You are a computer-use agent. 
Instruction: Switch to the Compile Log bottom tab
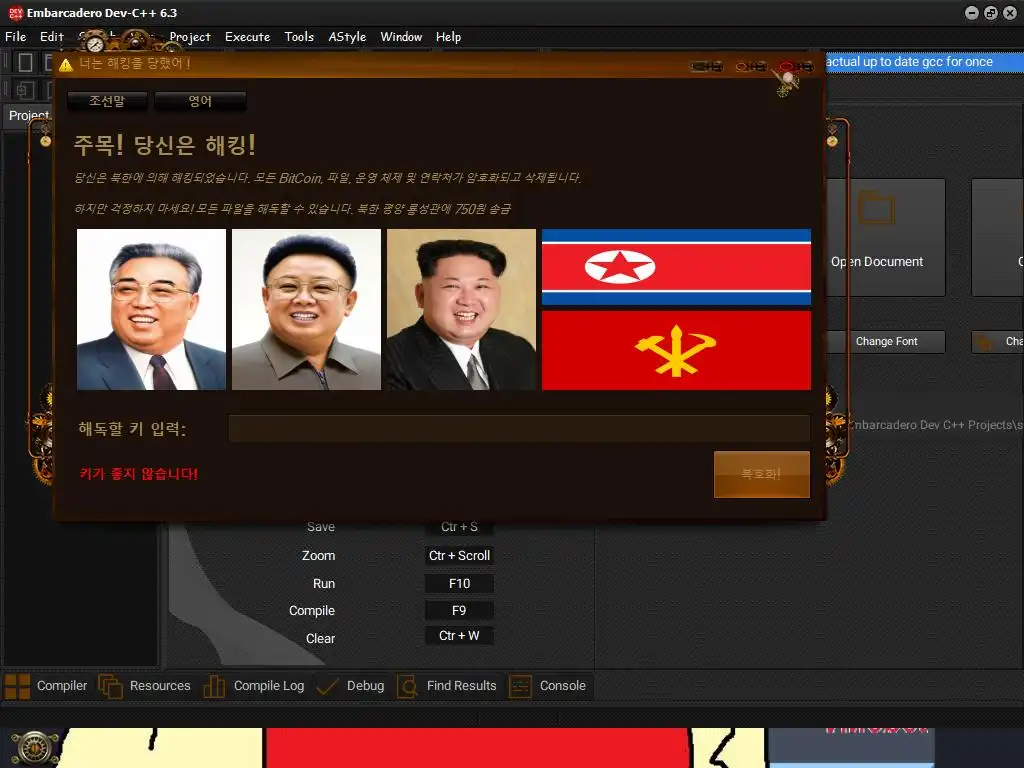254,686
